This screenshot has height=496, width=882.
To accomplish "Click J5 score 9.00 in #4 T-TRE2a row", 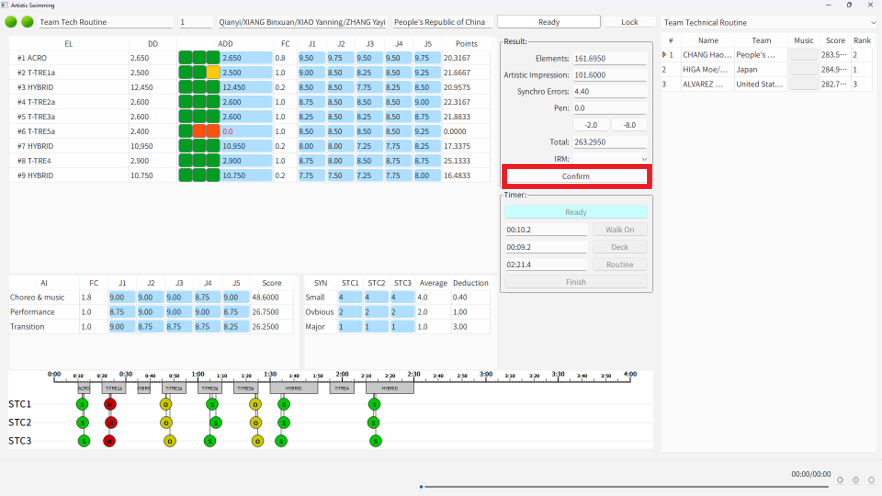I will pos(426,102).
